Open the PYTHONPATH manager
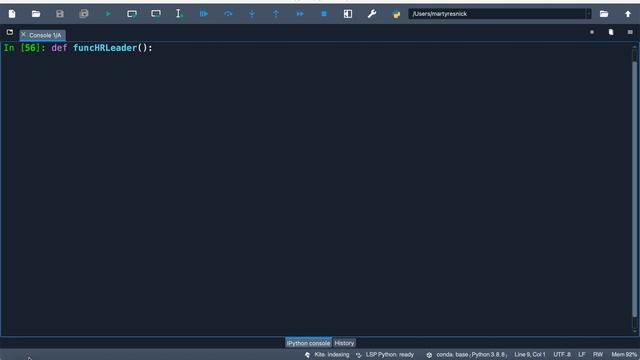 pyautogui.click(x=396, y=14)
